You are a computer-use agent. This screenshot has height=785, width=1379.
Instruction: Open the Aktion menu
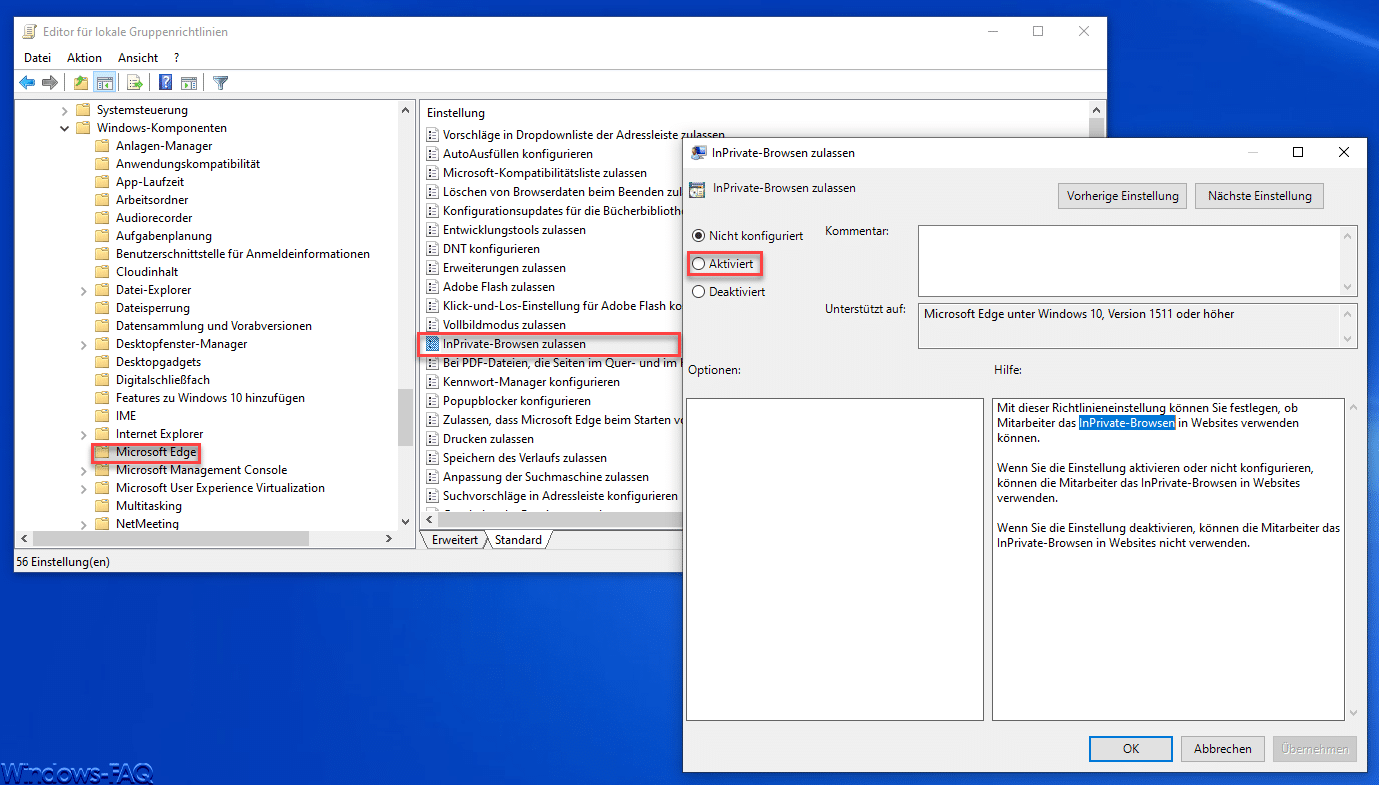coord(84,58)
